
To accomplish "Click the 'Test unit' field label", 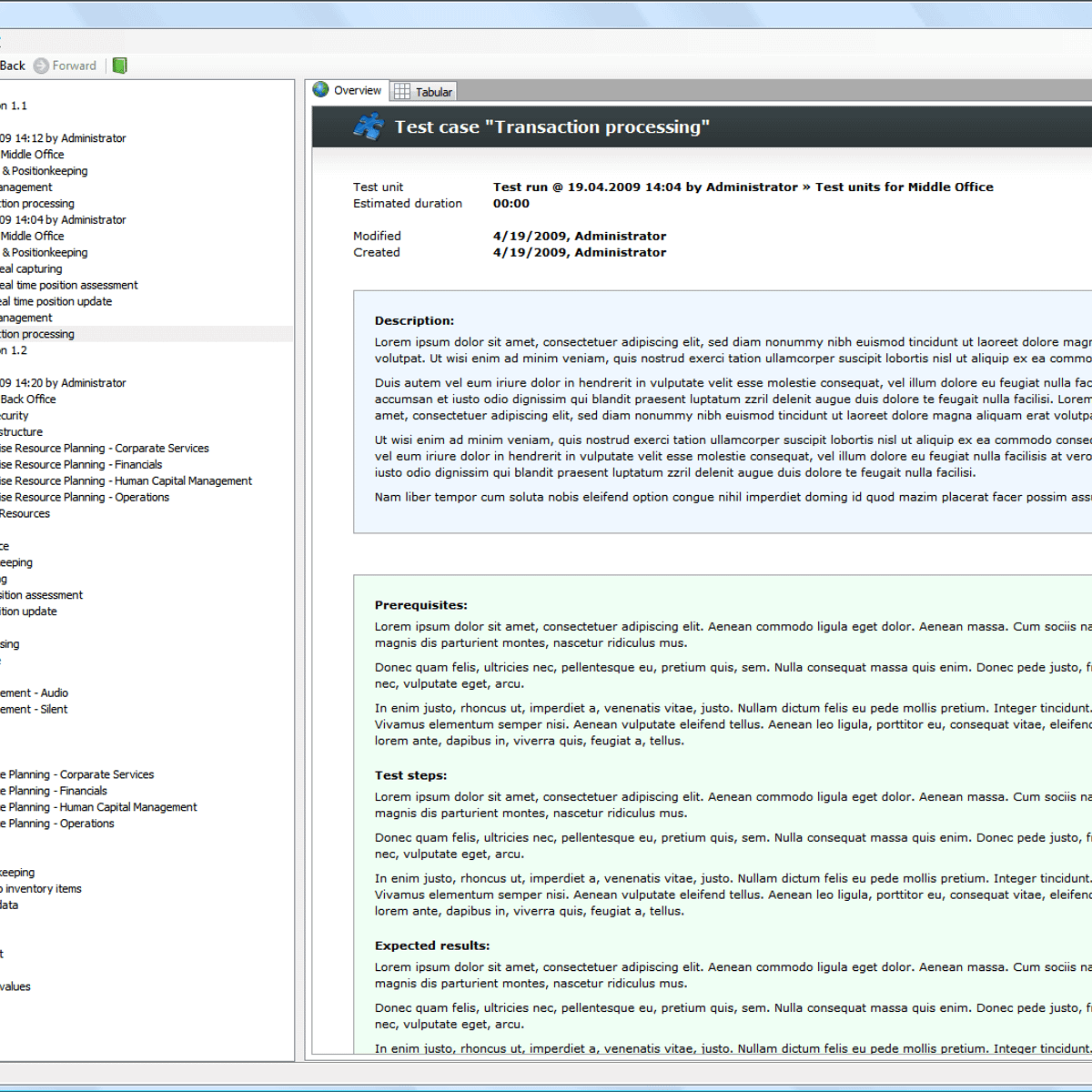I will pyautogui.click(x=378, y=187).
